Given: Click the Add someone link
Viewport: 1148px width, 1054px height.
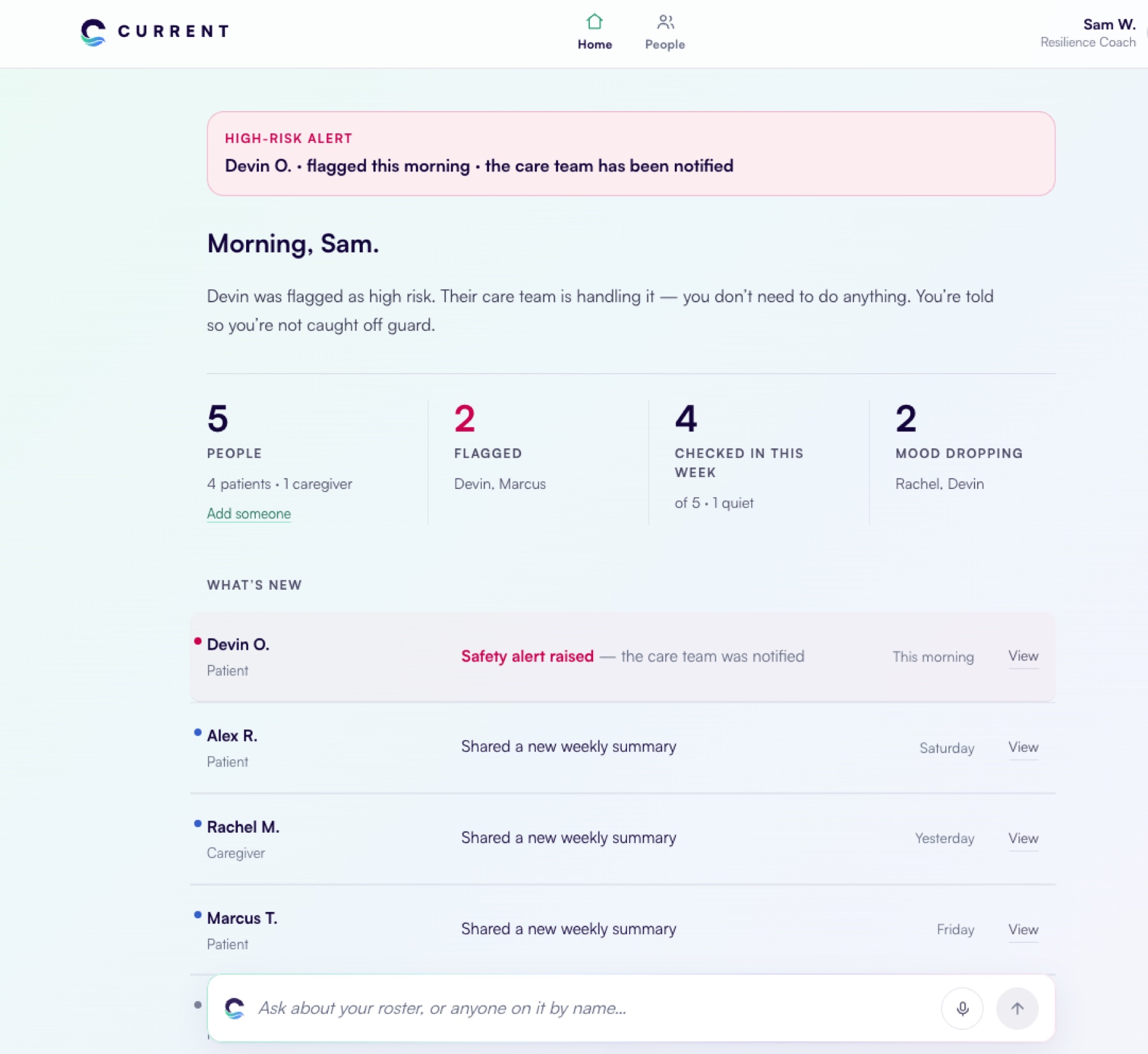Looking at the screenshot, I should tap(249, 513).
